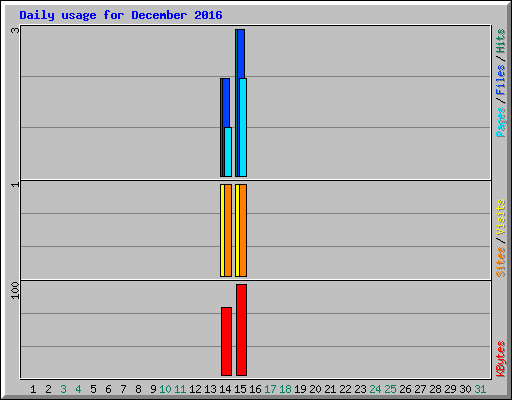The image size is (512, 400).
Task: Click day 12 on the x-axis
Action: pos(195,389)
